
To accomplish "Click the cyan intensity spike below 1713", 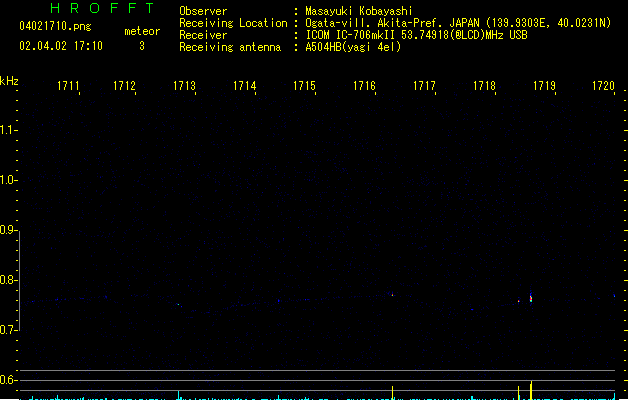I will pyautogui.click(x=178, y=395).
